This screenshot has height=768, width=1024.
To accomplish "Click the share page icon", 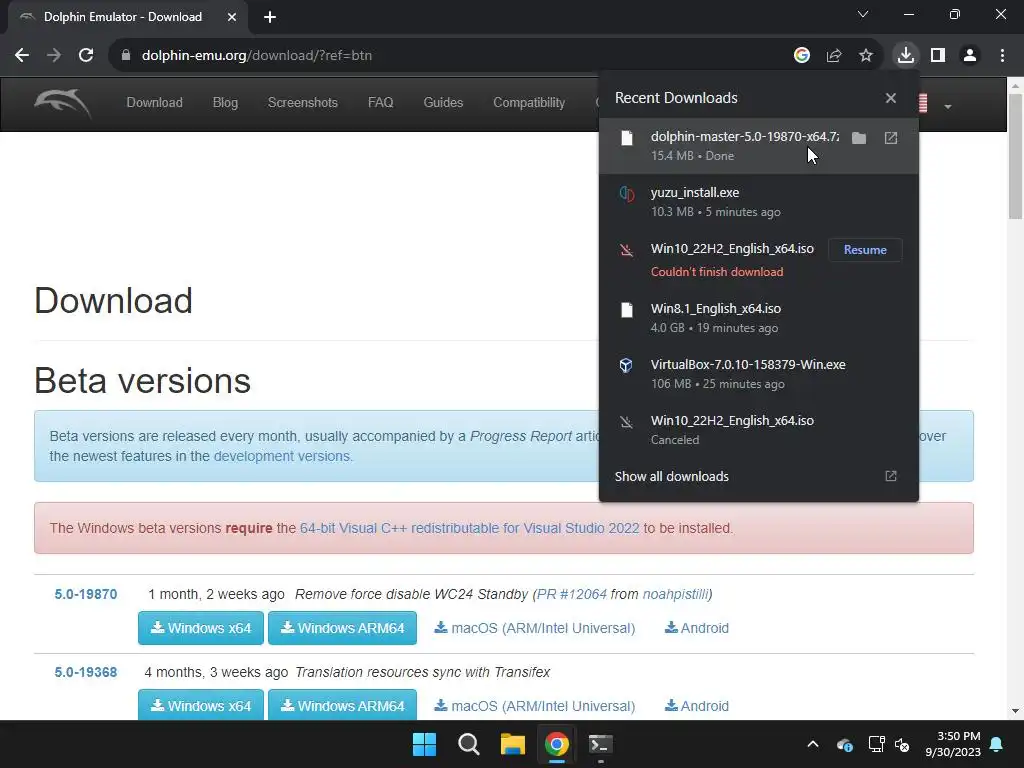I will click(x=833, y=56).
